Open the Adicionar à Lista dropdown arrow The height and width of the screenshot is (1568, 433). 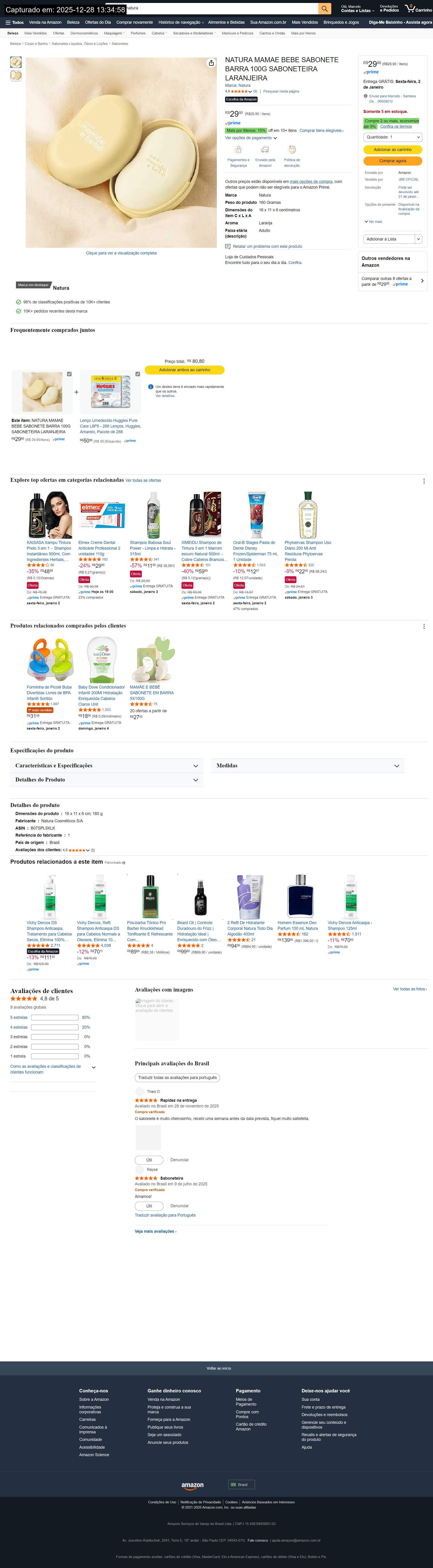[418, 239]
